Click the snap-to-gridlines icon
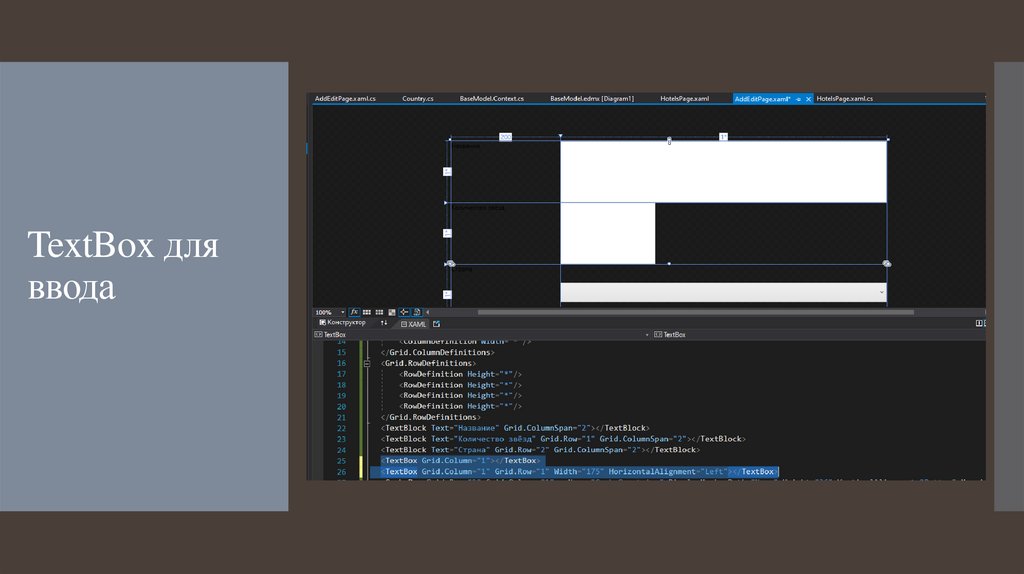The height and width of the screenshot is (574, 1024). [379, 312]
